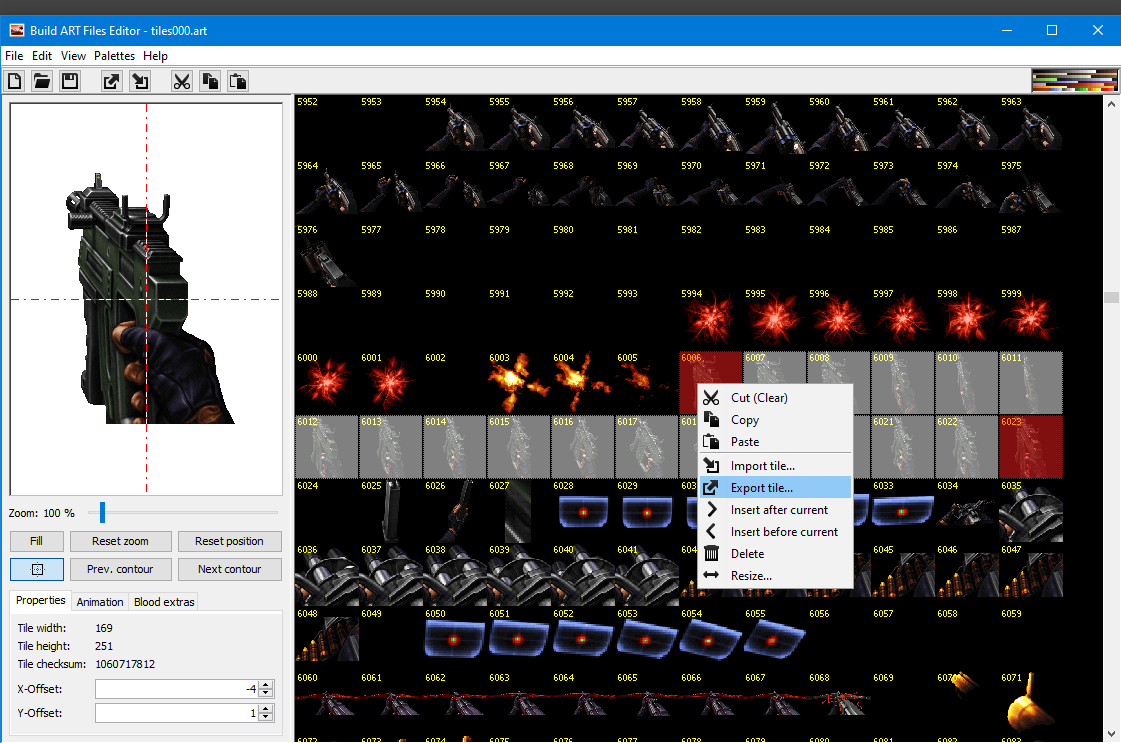The height and width of the screenshot is (743, 1121).
Task: Click the gun preview image canvas
Action: pos(147,299)
